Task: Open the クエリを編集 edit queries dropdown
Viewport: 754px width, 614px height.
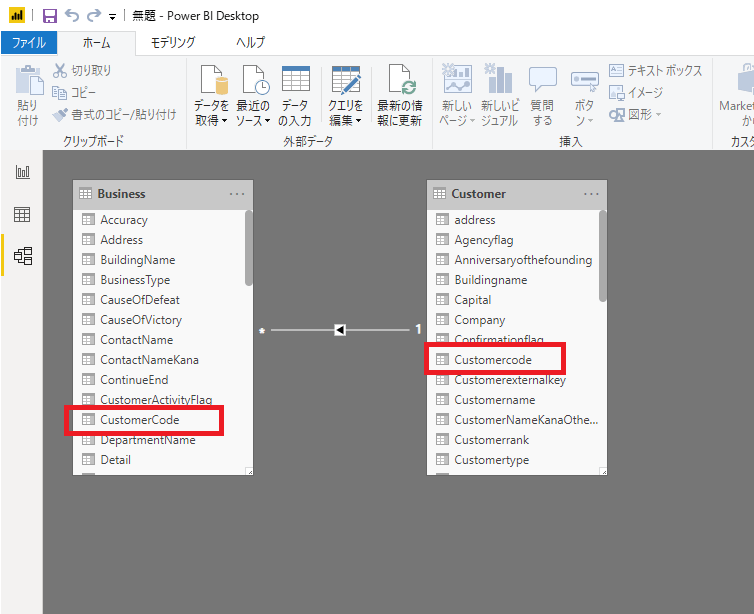Action: point(345,96)
